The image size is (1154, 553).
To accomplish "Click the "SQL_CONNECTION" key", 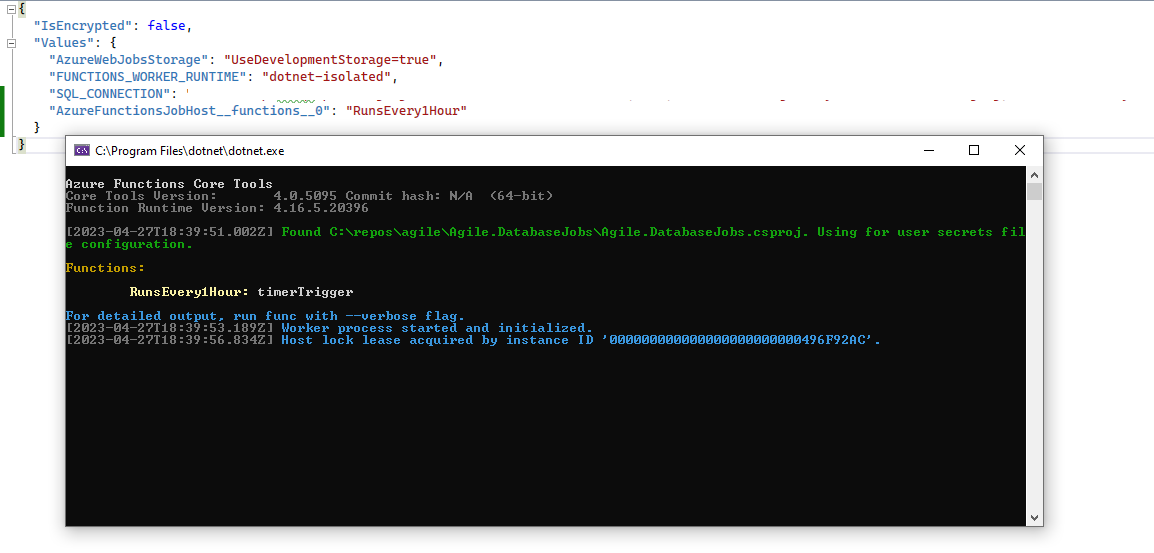I will click(x=110, y=94).
